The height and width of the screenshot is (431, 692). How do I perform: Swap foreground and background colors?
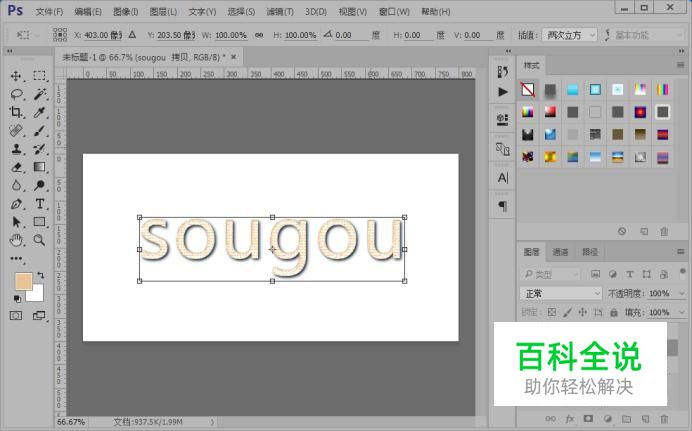(x=41, y=275)
